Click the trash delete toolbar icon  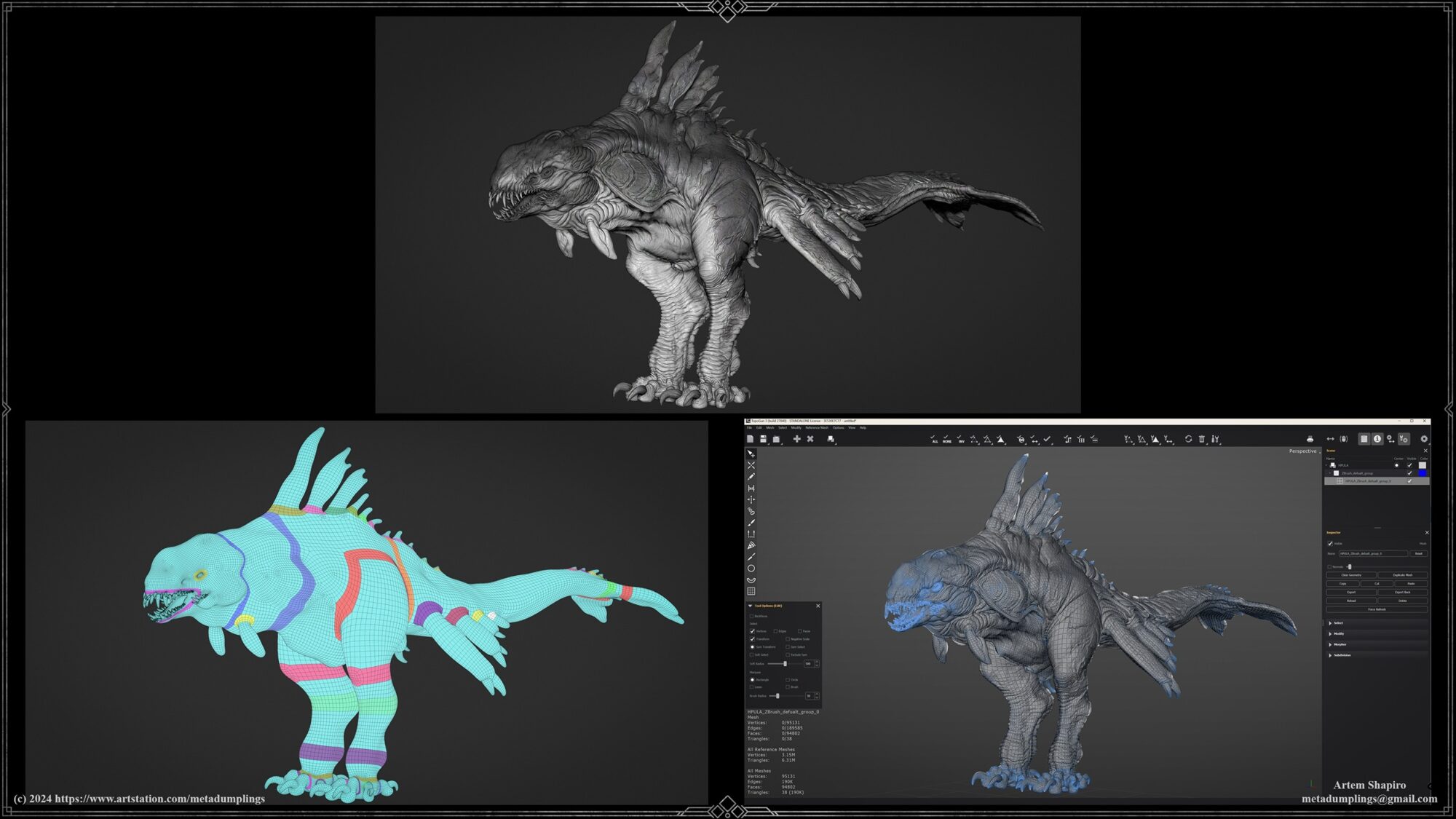point(1202,439)
